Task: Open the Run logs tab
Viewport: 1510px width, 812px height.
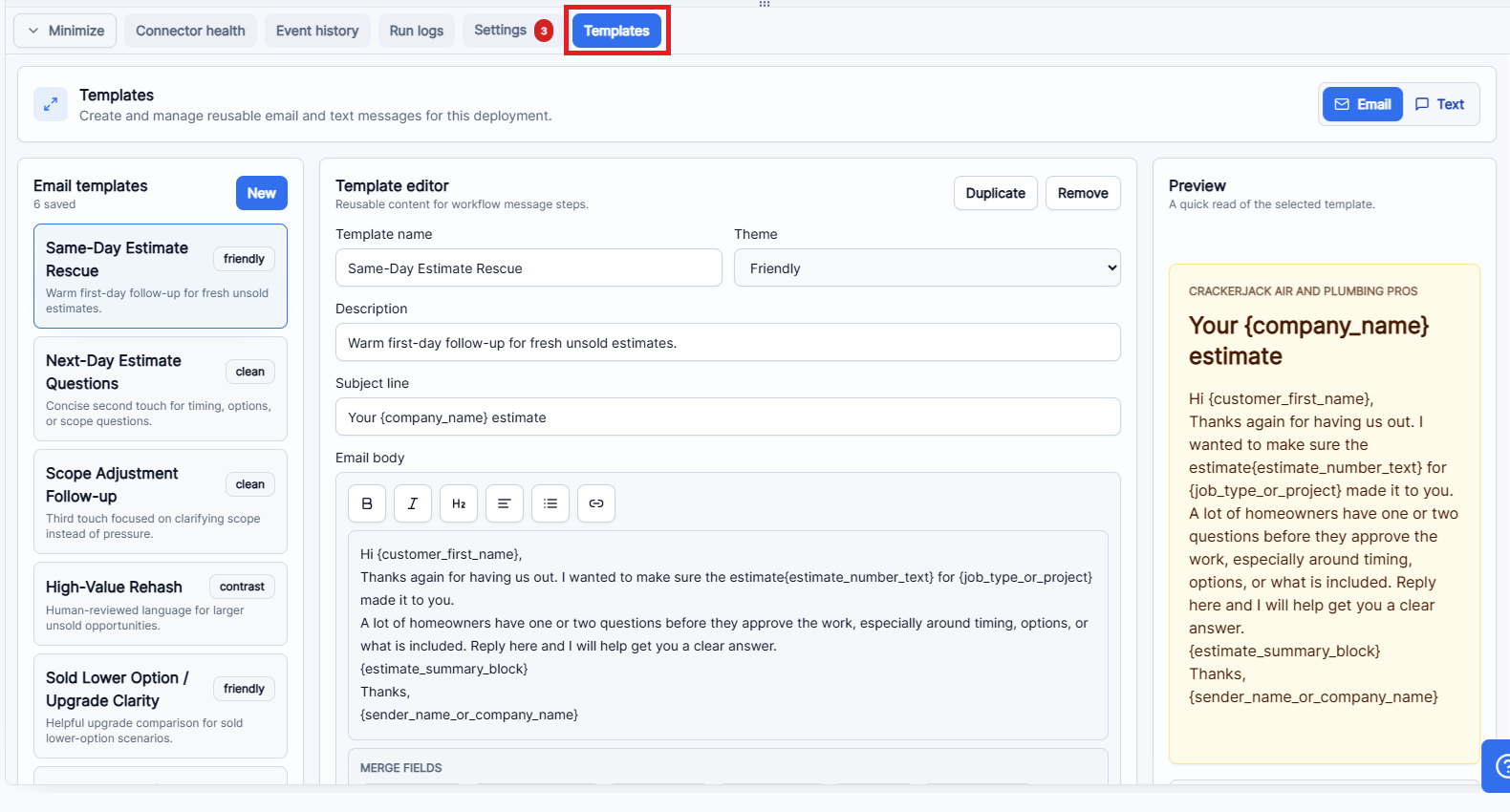Action: [417, 31]
